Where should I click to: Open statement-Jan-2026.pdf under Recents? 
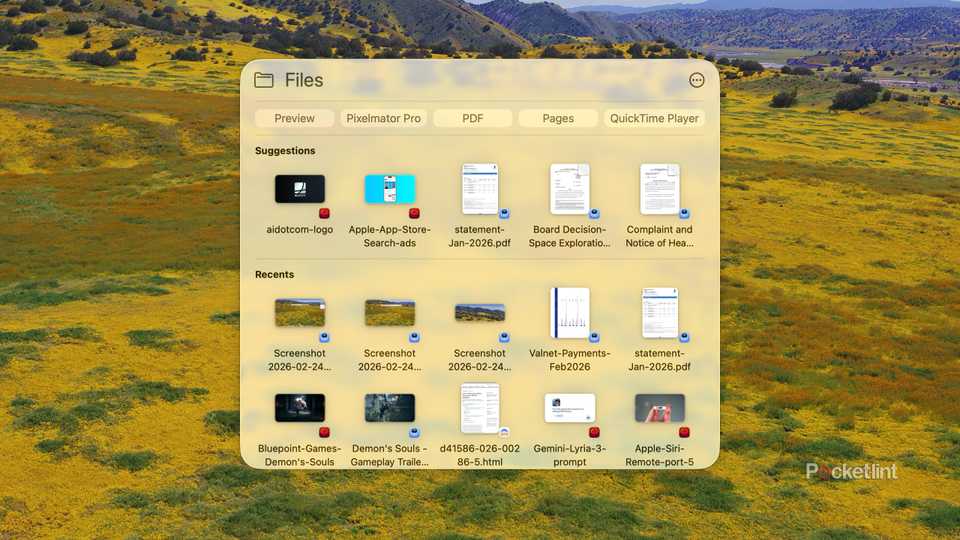659,313
